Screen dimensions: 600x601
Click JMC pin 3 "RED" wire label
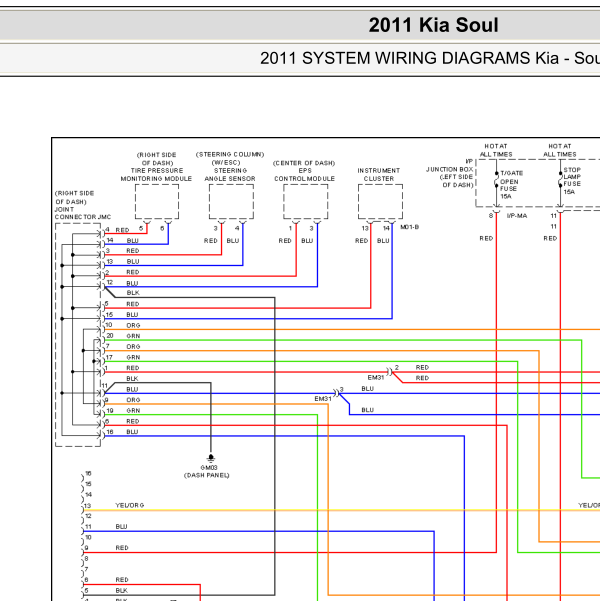point(133,251)
